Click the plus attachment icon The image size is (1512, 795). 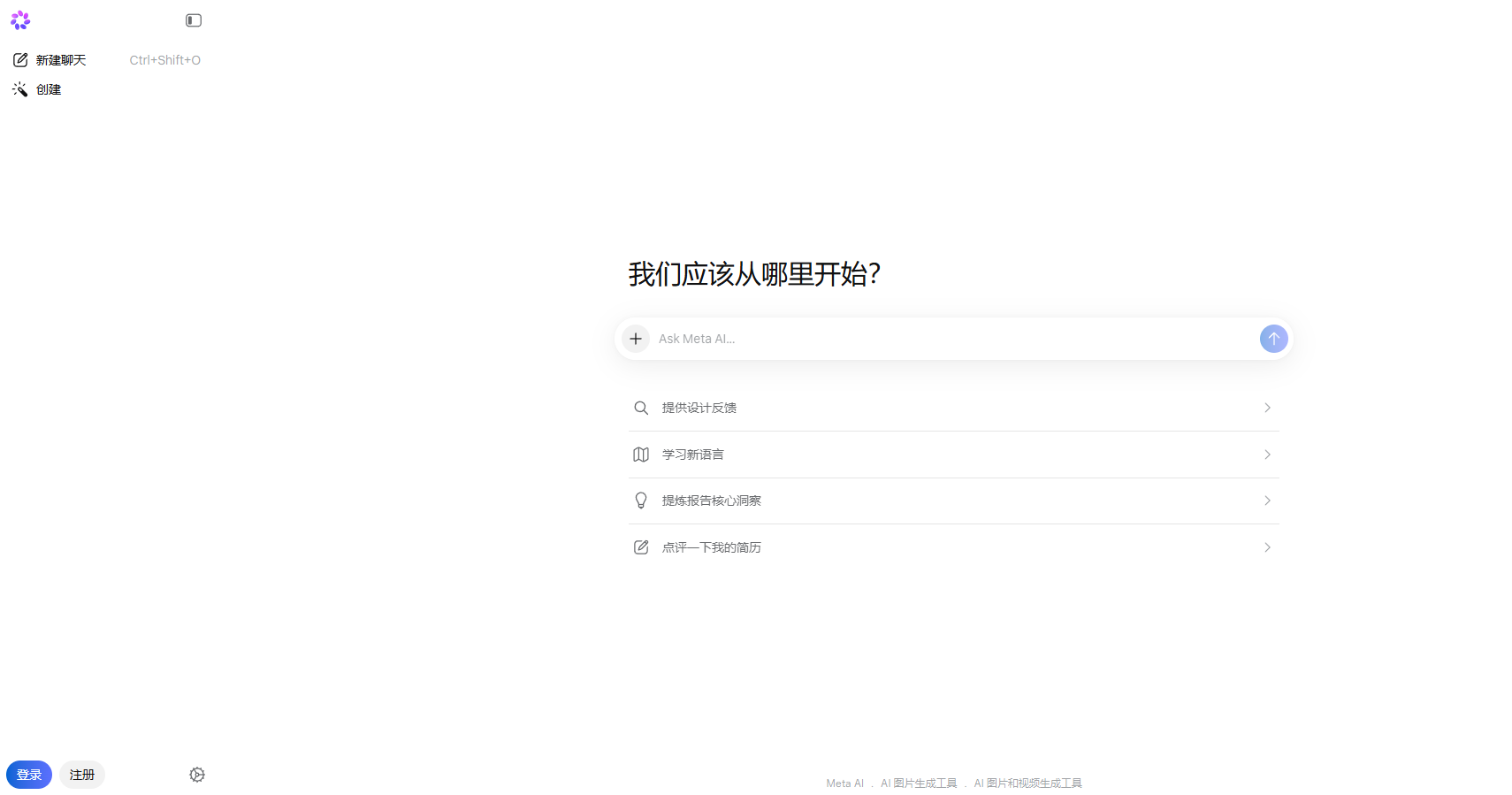pyautogui.click(x=636, y=339)
